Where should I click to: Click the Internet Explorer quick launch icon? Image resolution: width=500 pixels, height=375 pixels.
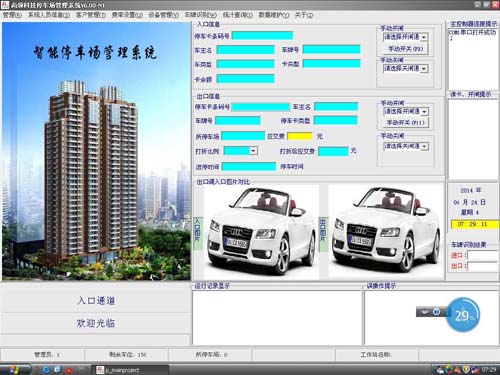(x=47, y=370)
